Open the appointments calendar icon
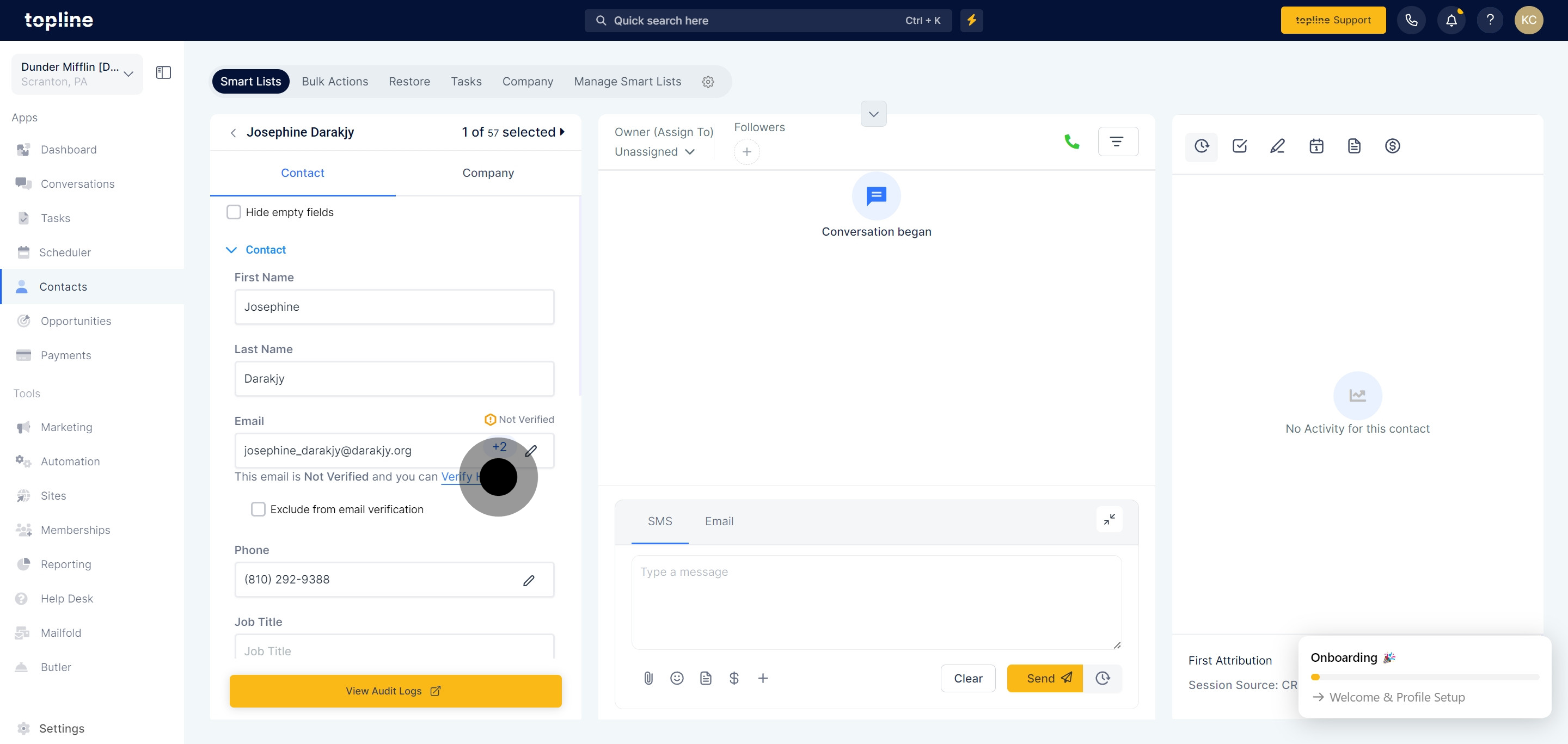The height and width of the screenshot is (744, 1568). pyautogui.click(x=1316, y=146)
